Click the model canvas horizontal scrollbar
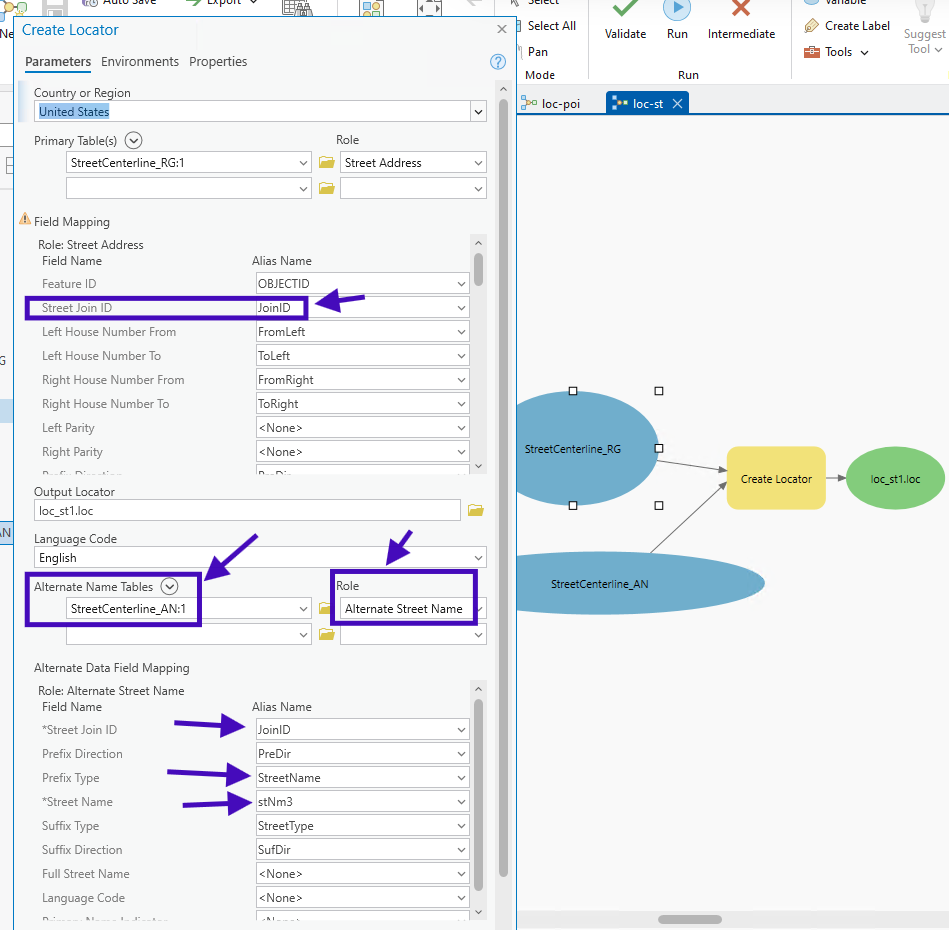 click(x=690, y=919)
